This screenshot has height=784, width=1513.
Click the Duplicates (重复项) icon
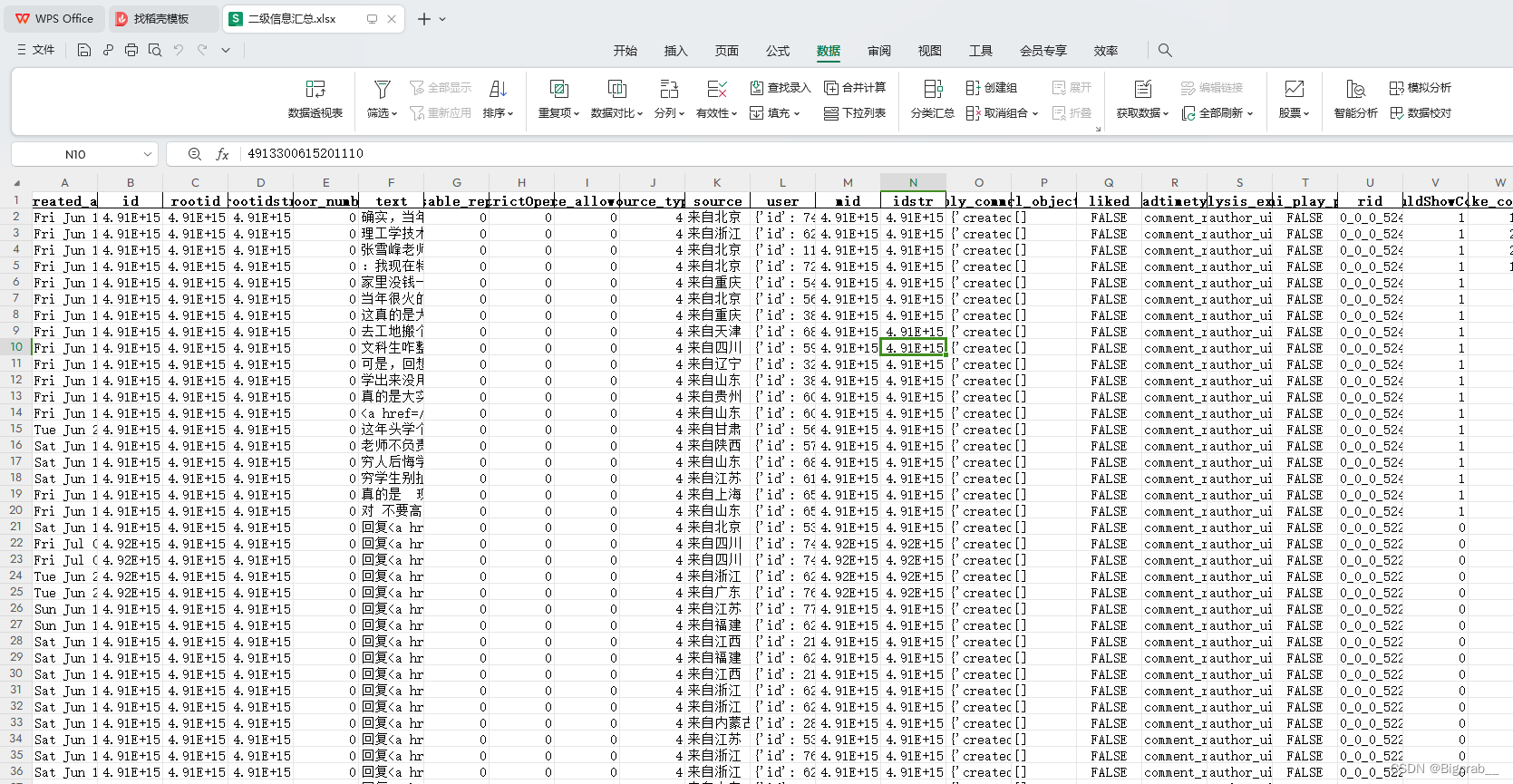click(x=559, y=89)
